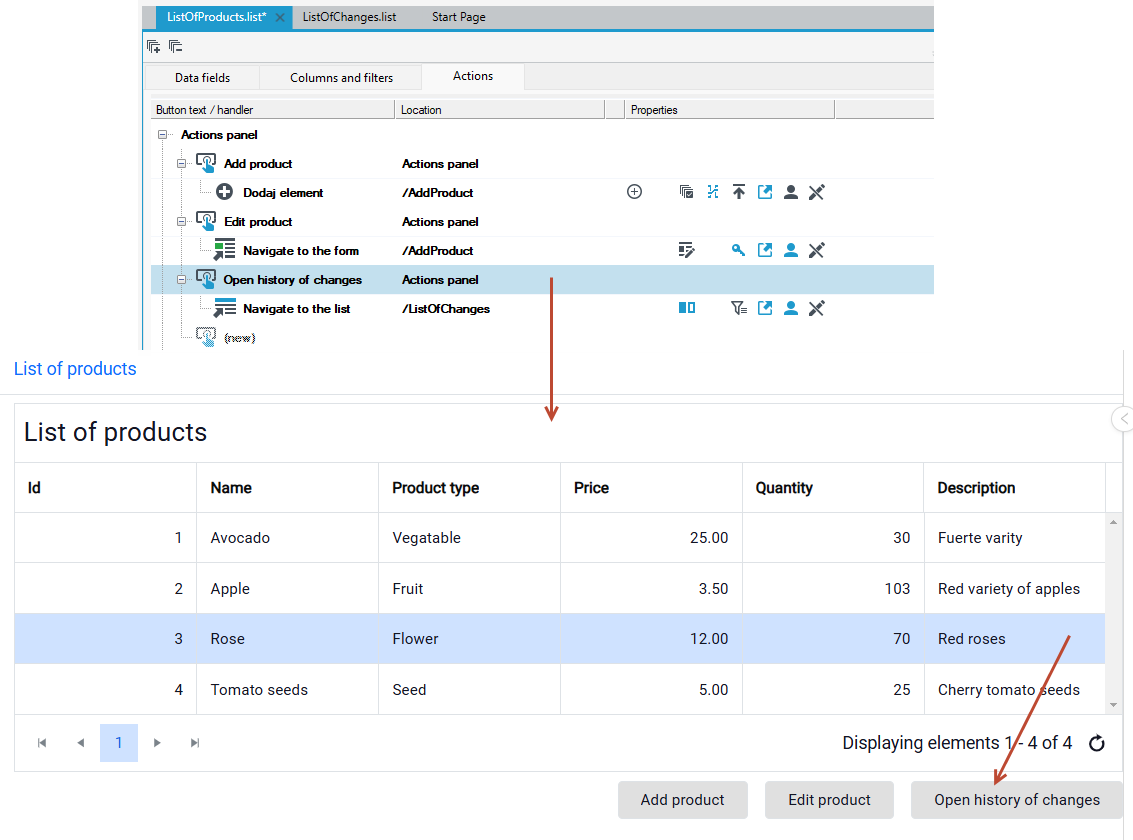Select the Avocado product row
This screenshot has height=840, width=1133.
559,538
